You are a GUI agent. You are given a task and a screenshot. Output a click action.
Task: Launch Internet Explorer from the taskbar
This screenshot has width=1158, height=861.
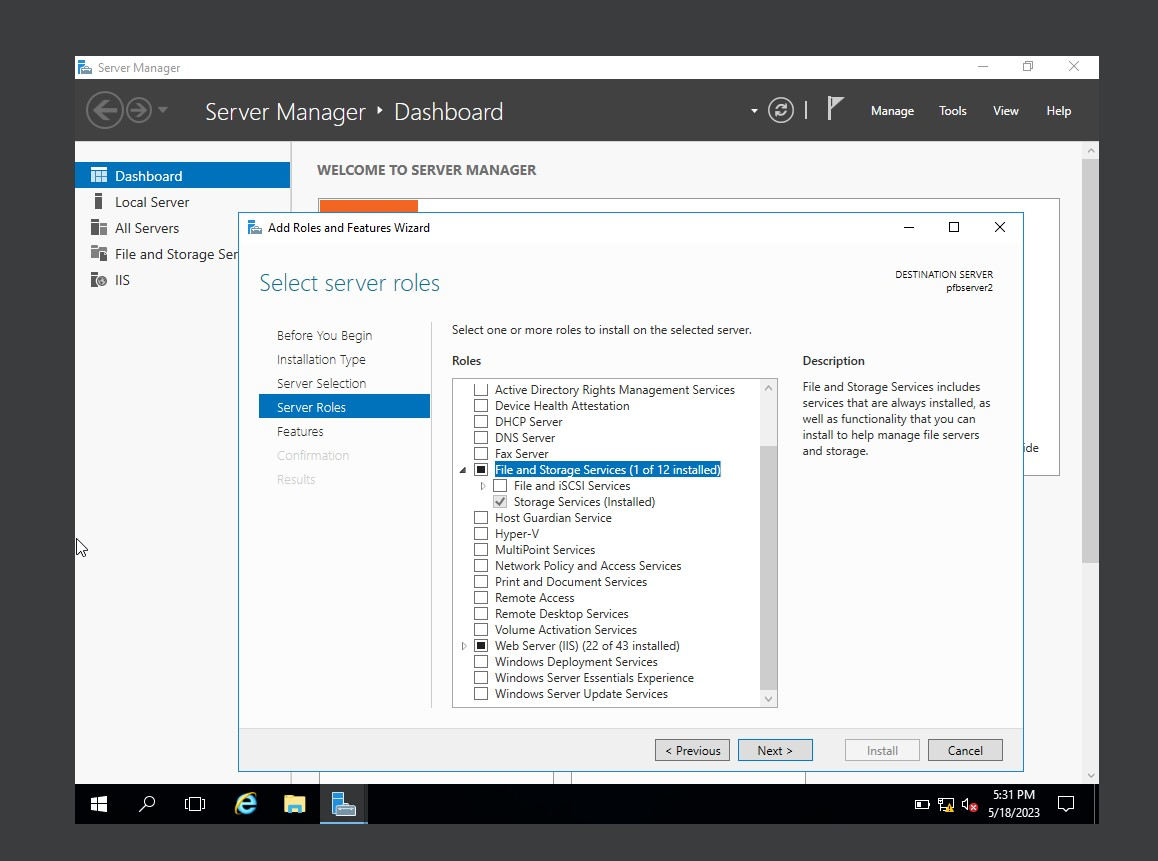tap(245, 803)
